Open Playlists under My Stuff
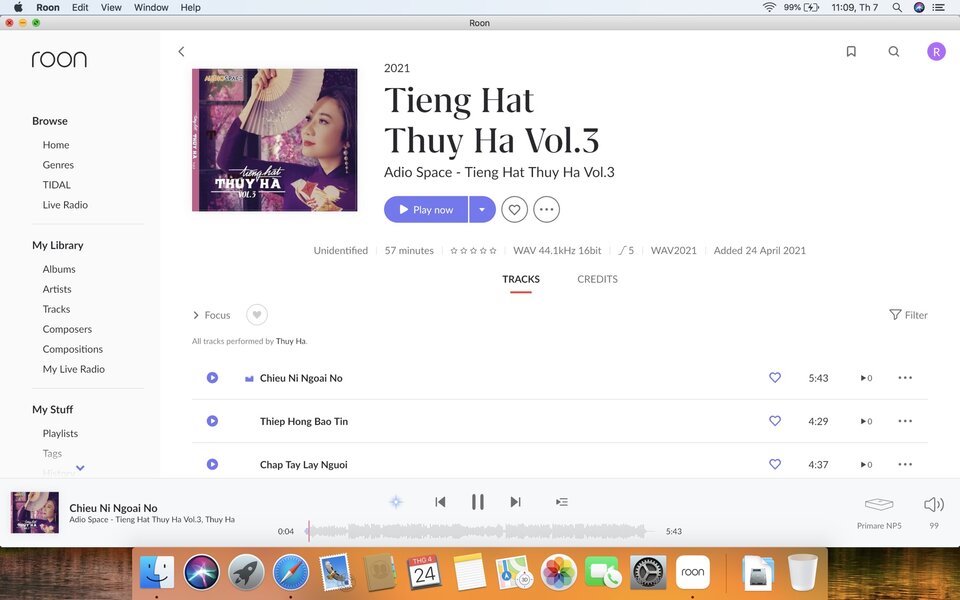The width and height of the screenshot is (960, 600). tap(60, 433)
